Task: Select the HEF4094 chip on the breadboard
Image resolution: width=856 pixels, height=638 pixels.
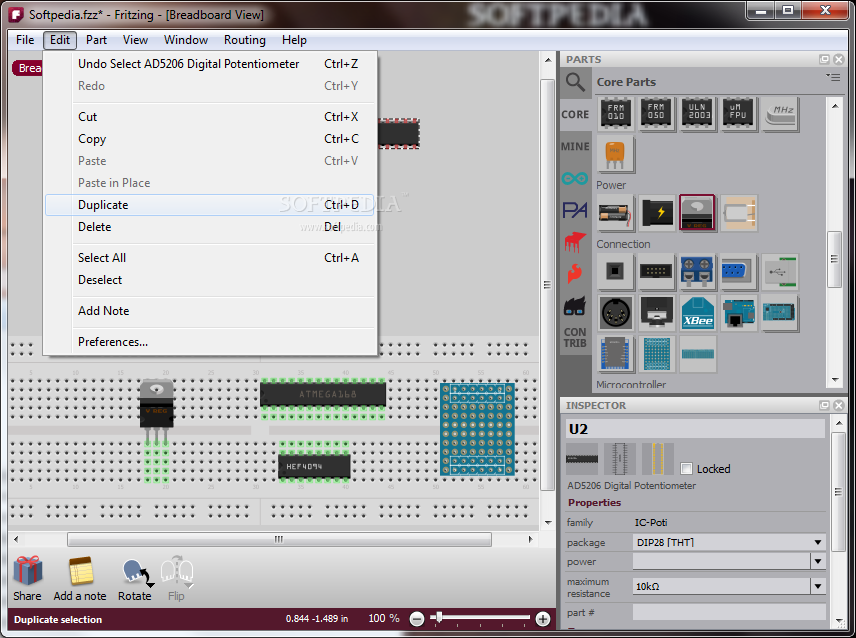Action: point(314,467)
